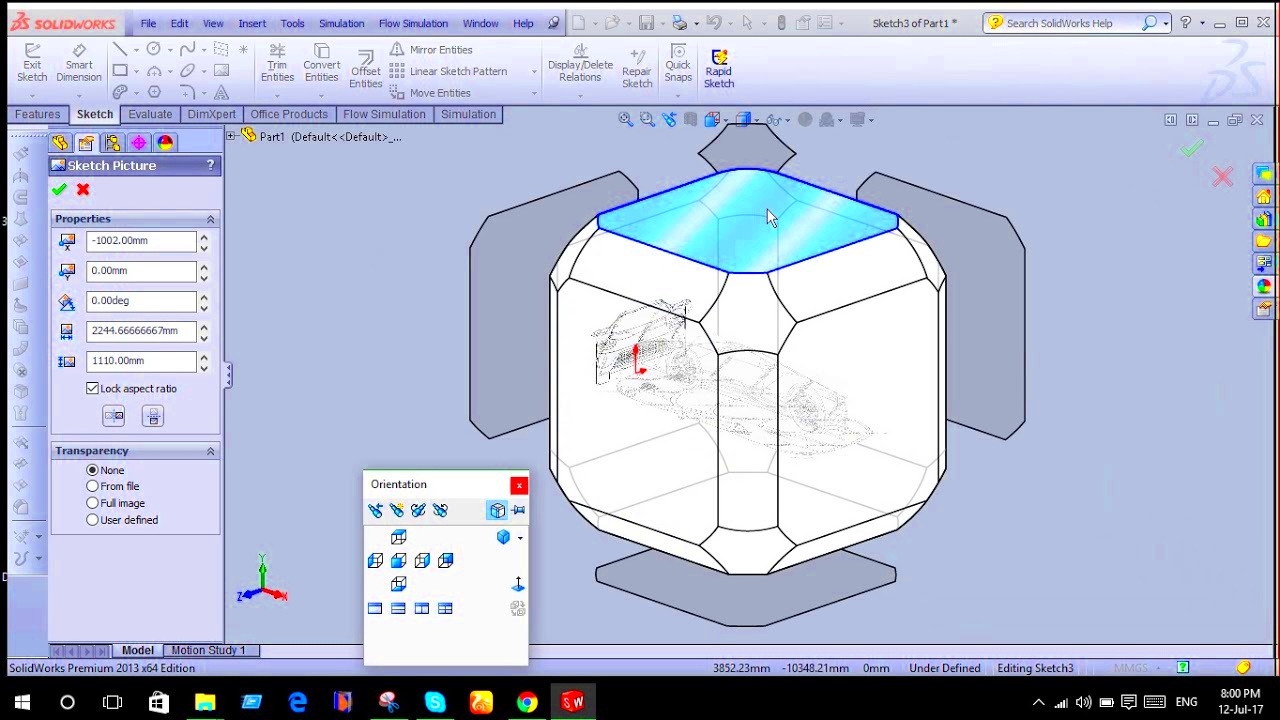
Task: Select the Smart Dimension tool
Action: (79, 64)
